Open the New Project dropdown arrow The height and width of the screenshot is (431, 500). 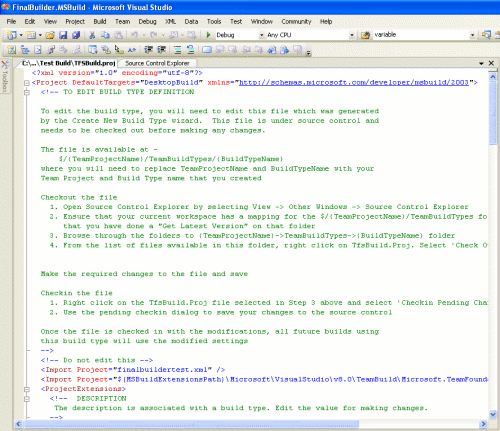[x=21, y=35]
